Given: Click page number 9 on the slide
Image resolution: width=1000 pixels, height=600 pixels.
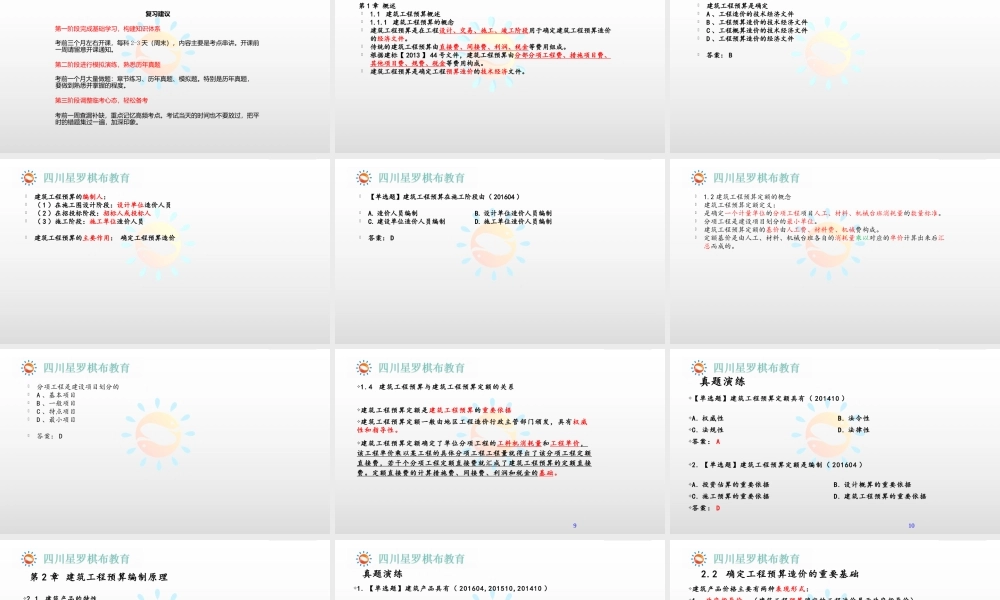Looking at the screenshot, I should click(x=574, y=526).
